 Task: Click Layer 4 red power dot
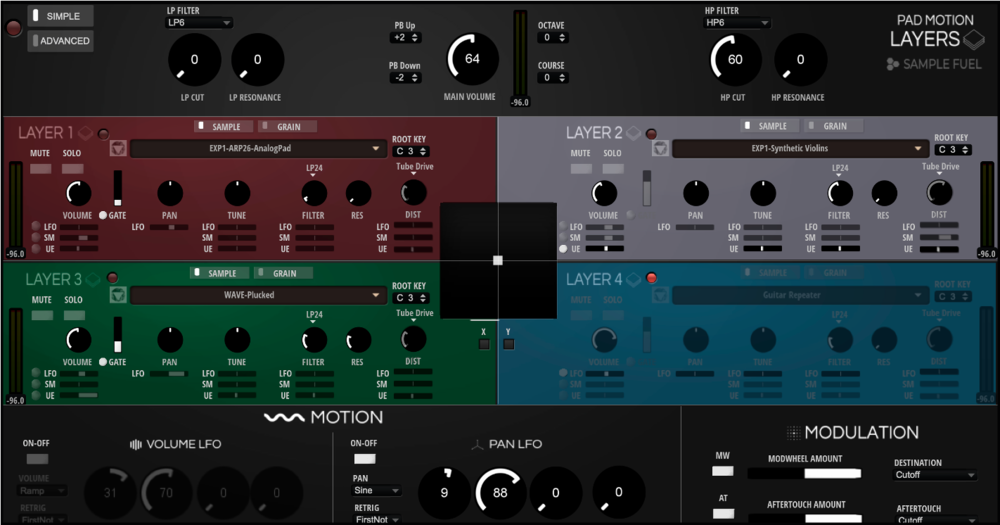pos(651,277)
